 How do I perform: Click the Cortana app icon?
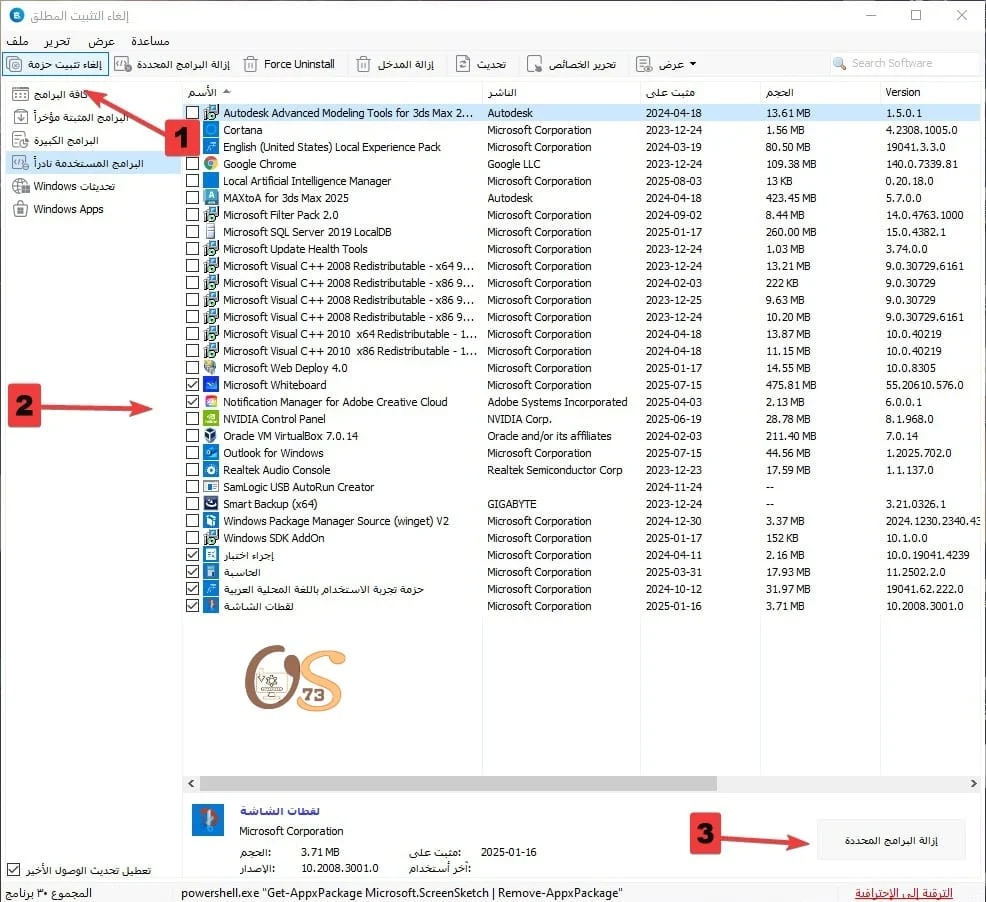pyautogui.click(x=211, y=130)
